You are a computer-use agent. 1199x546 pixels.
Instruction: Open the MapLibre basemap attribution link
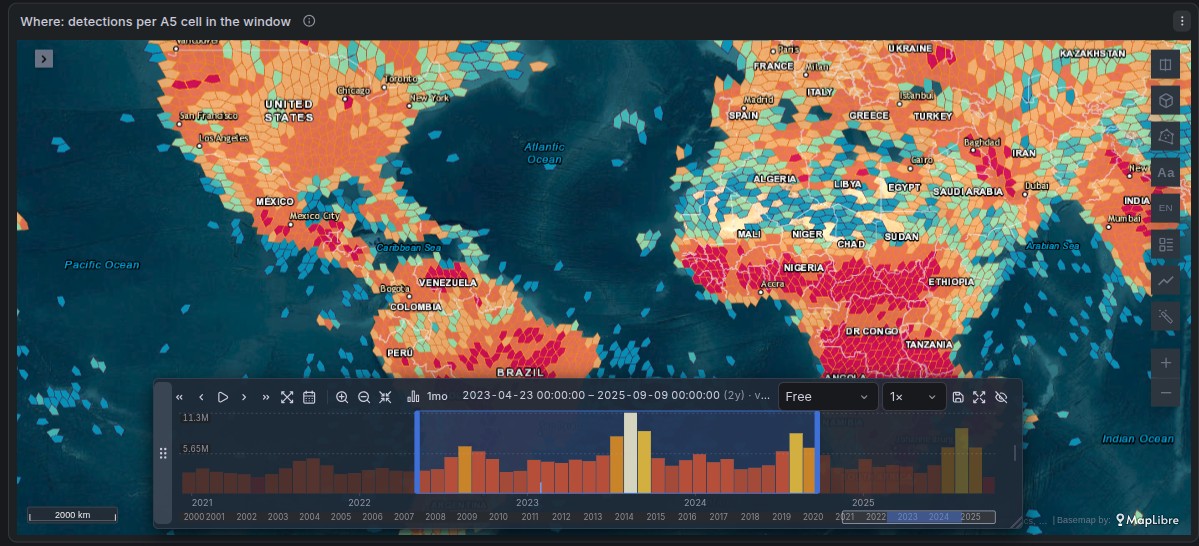pos(1147,520)
